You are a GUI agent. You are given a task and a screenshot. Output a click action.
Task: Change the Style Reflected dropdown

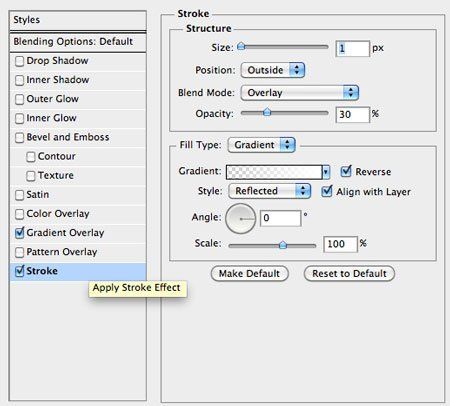[270, 191]
